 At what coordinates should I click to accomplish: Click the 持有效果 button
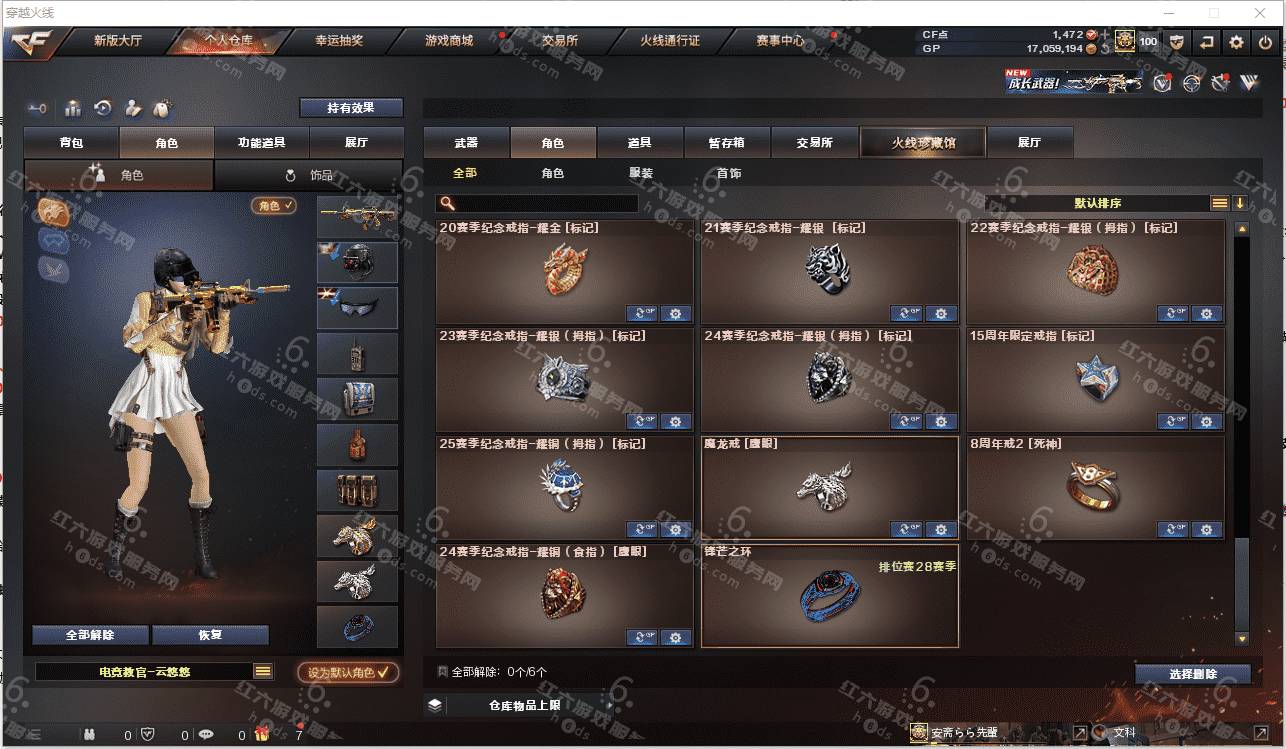(351, 108)
